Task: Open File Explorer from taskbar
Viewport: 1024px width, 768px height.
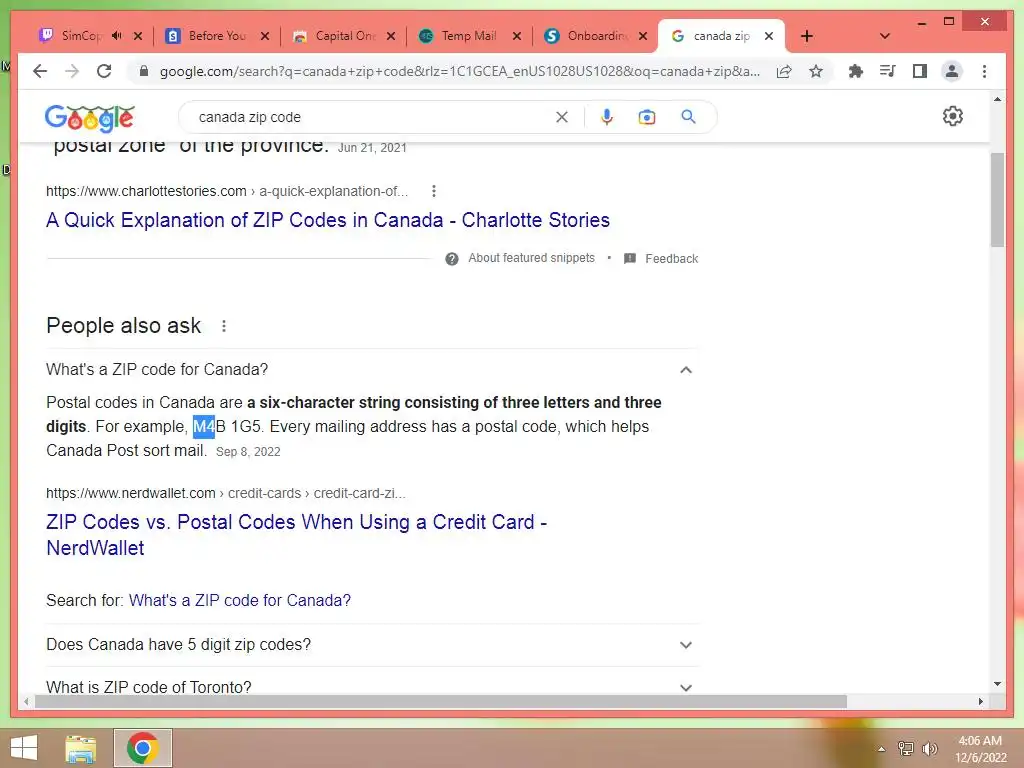Action: pyautogui.click(x=81, y=748)
